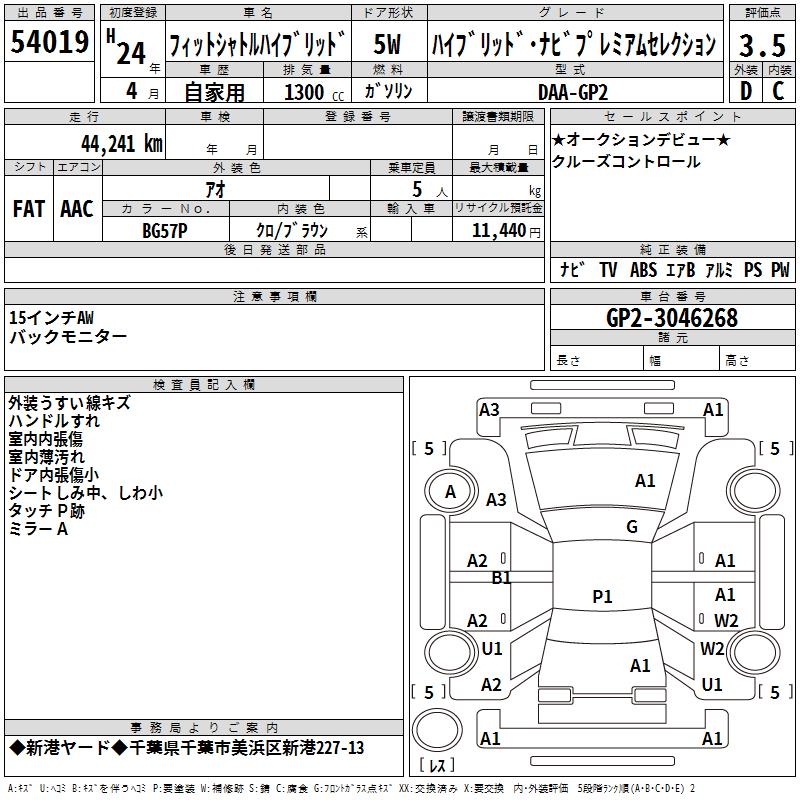
Task: Click the lot number 54019
Action: point(49,43)
